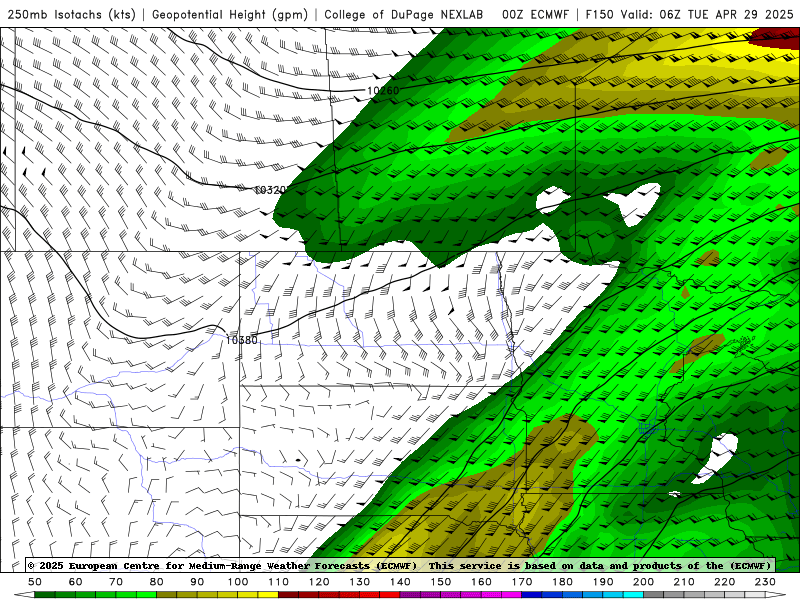800x600 pixels.
Task: Click the 10260 height contour label
Action: tap(383, 91)
